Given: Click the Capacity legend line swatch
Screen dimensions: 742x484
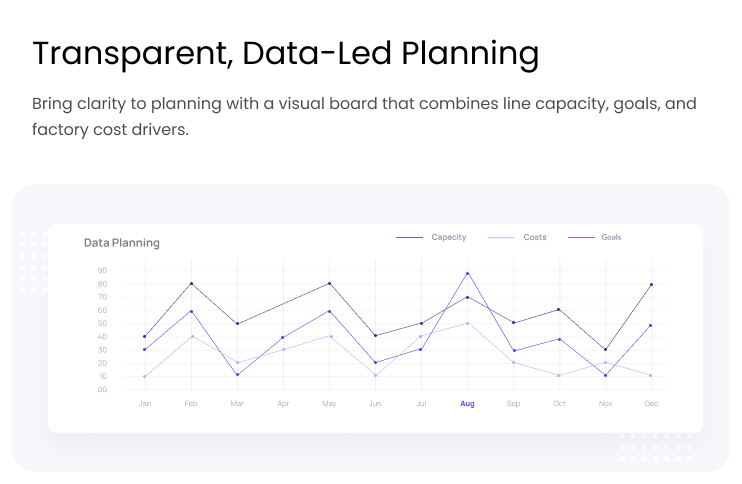Looking at the screenshot, I should point(409,238).
